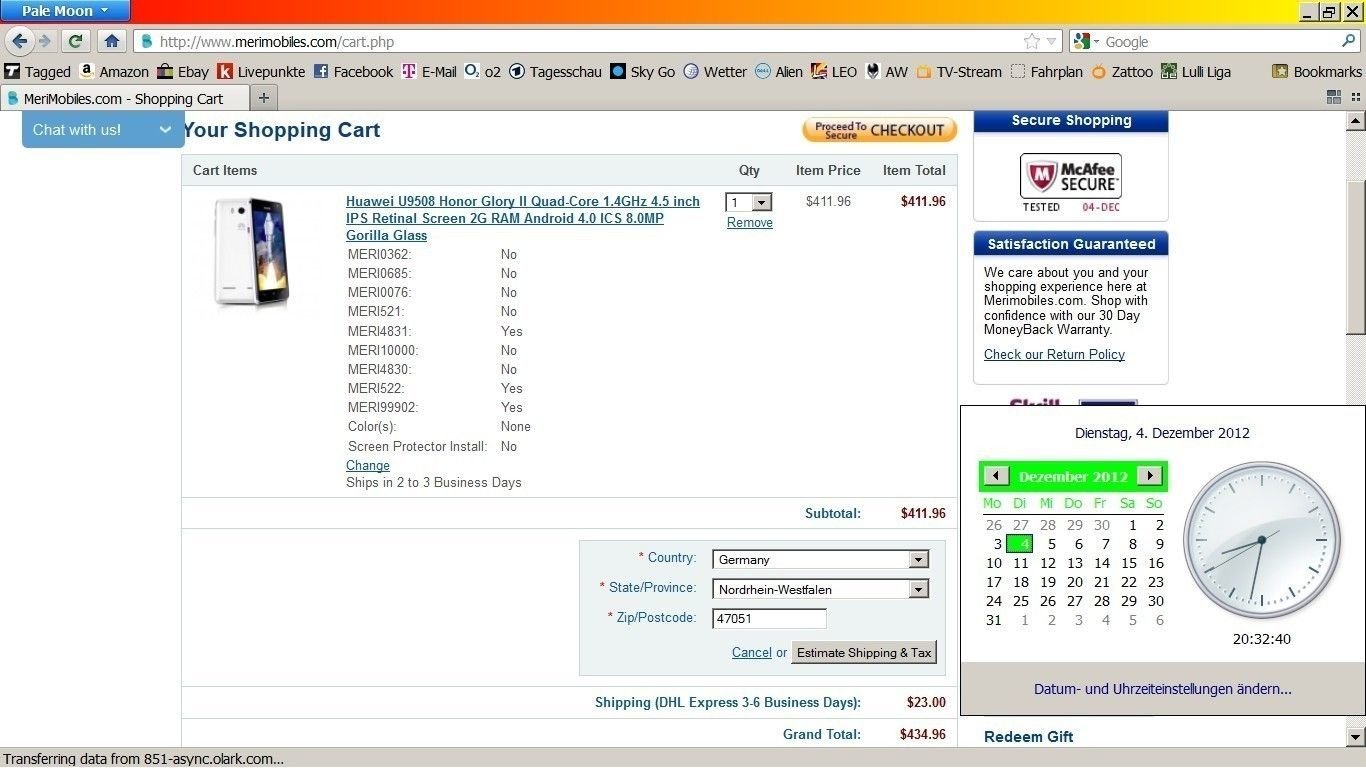Screen dimensions: 1366x768
Task: Open the LEO bookmark
Action: (834, 71)
